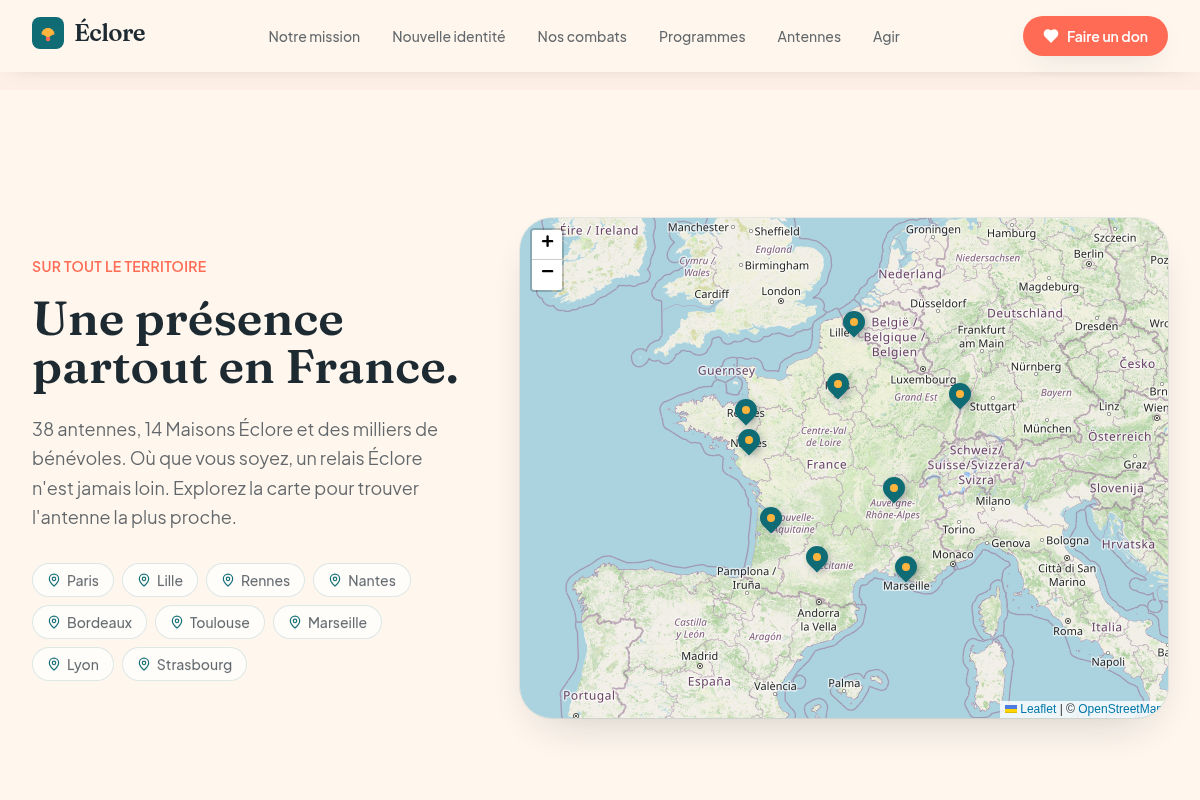Image resolution: width=1200 pixels, height=800 pixels.
Task: Click the 'SUR TOUT LE TERRITOIRE' label
Action: click(119, 267)
